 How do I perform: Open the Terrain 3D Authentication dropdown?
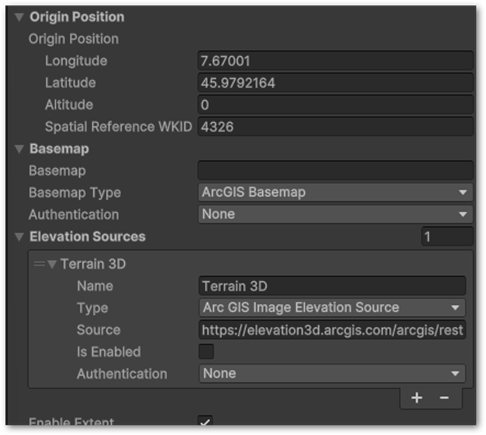click(x=332, y=373)
